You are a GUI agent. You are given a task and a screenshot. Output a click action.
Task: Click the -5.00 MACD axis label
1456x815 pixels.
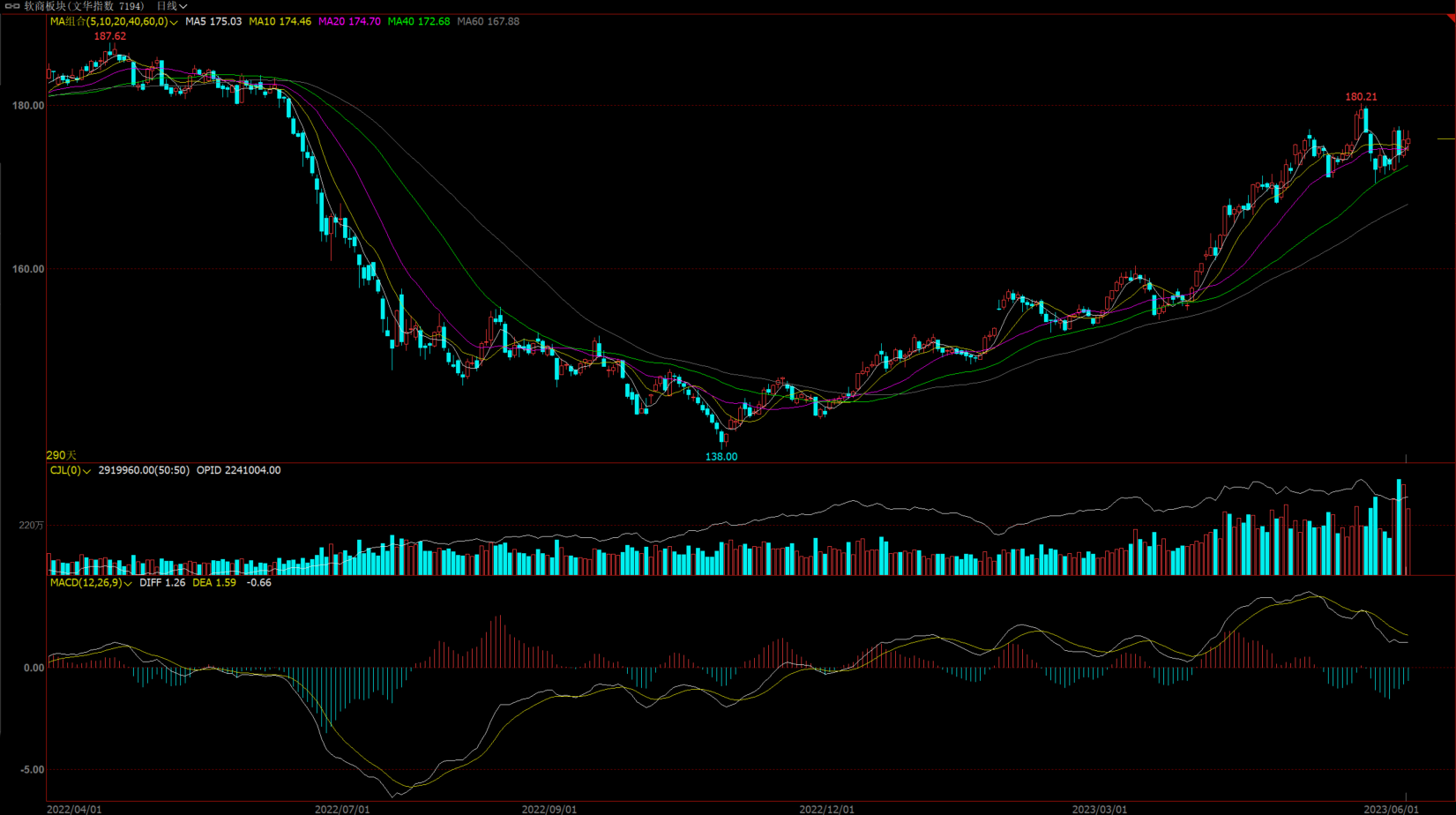[33, 770]
